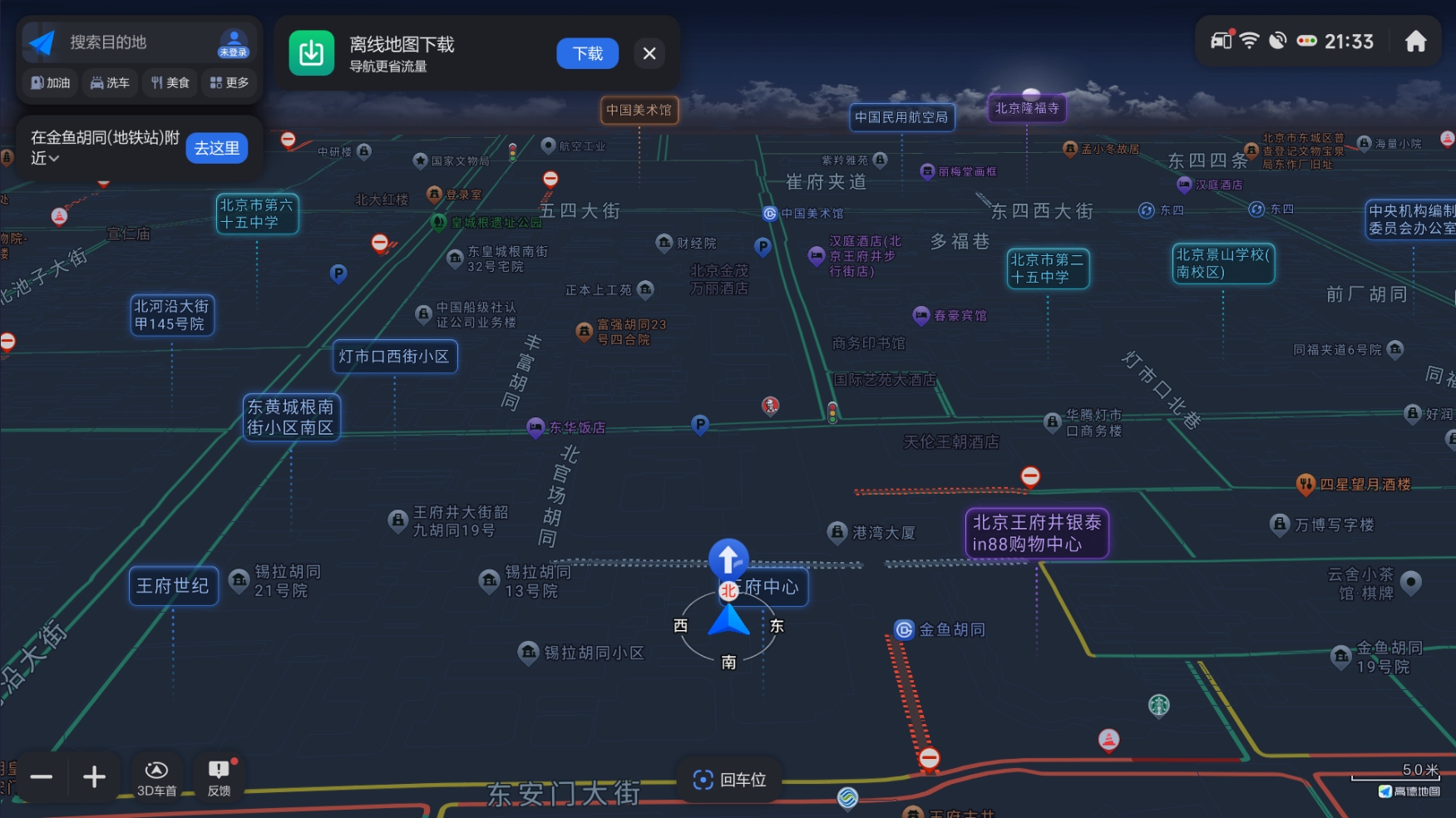Tap the parking icon beside 财经院
This screenshot has width=1456, height=818.
[x=763, y=246]
